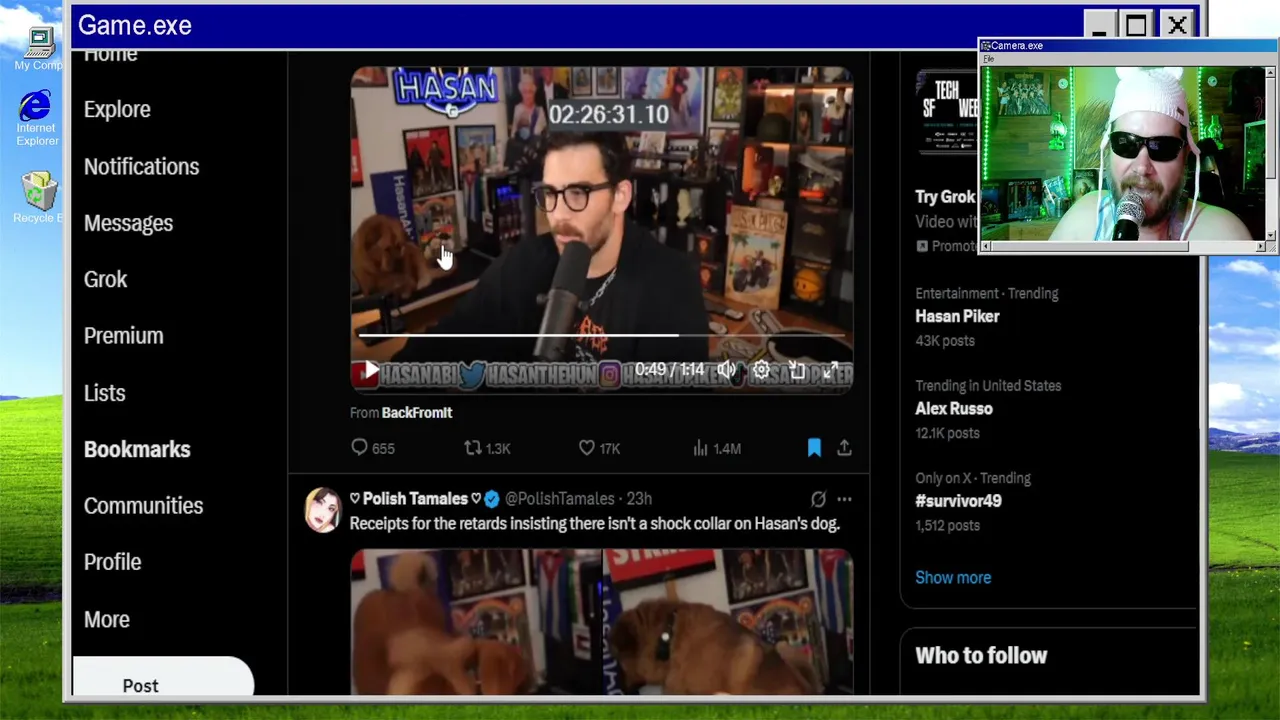Open Bookmarks in the sidebar
The image size is (1280, 720).
[x=137, y=449]
